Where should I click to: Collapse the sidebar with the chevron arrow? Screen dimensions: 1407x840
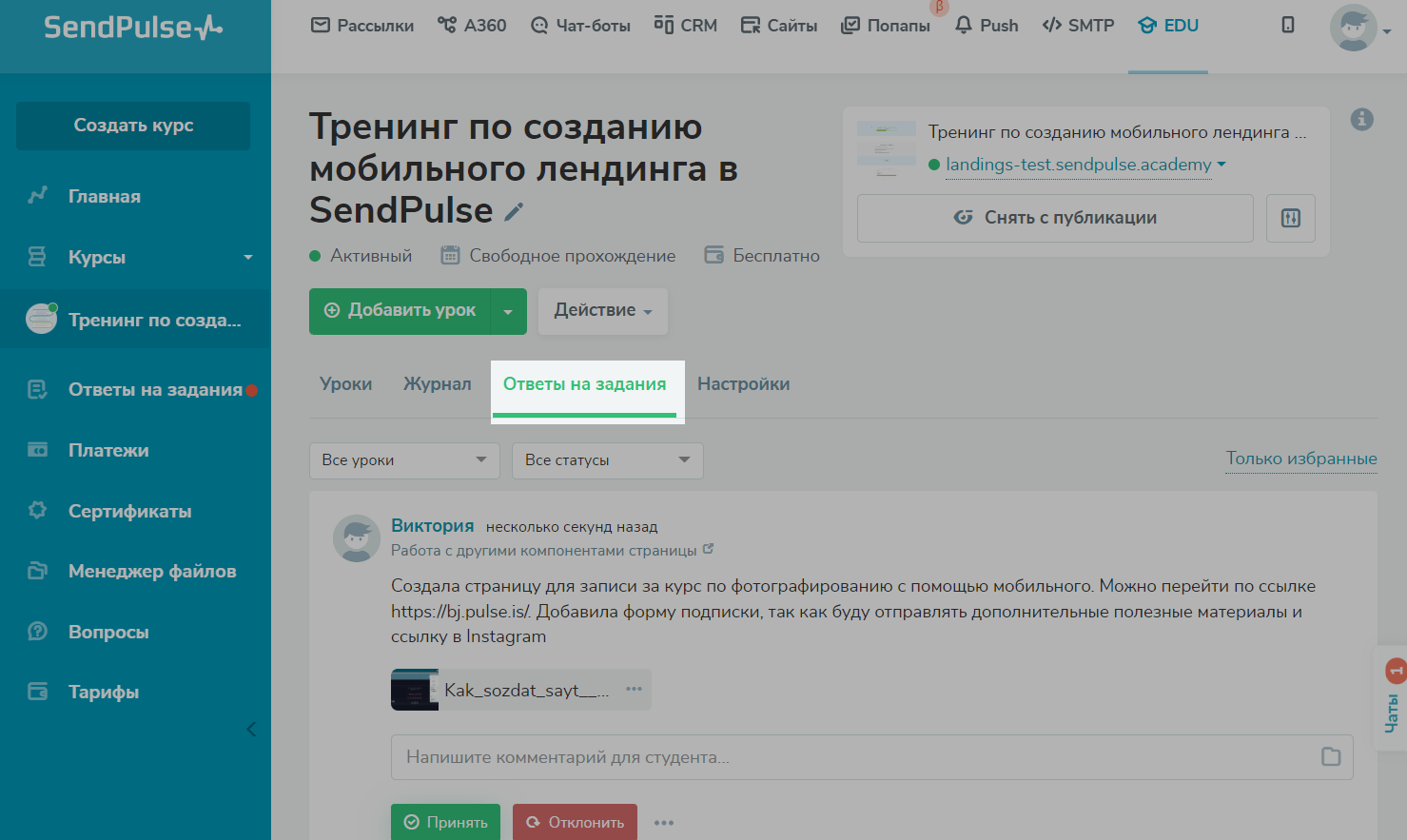coord(251,730)
